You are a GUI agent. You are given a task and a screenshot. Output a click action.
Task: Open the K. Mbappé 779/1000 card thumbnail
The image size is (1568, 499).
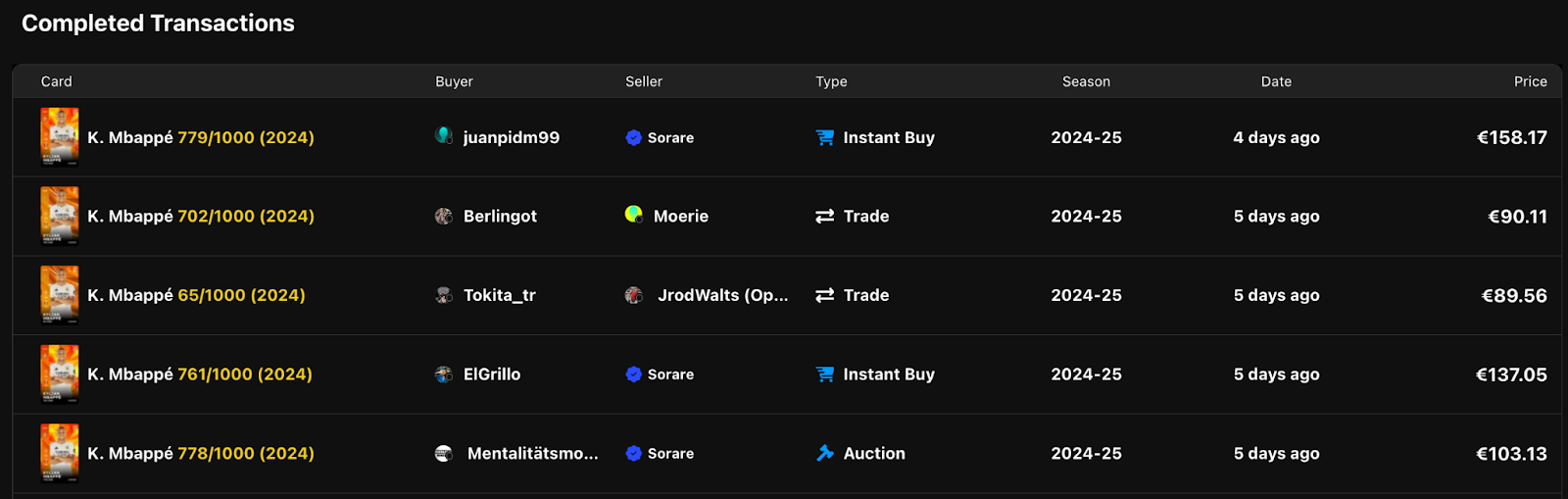(x=60, y=137)
